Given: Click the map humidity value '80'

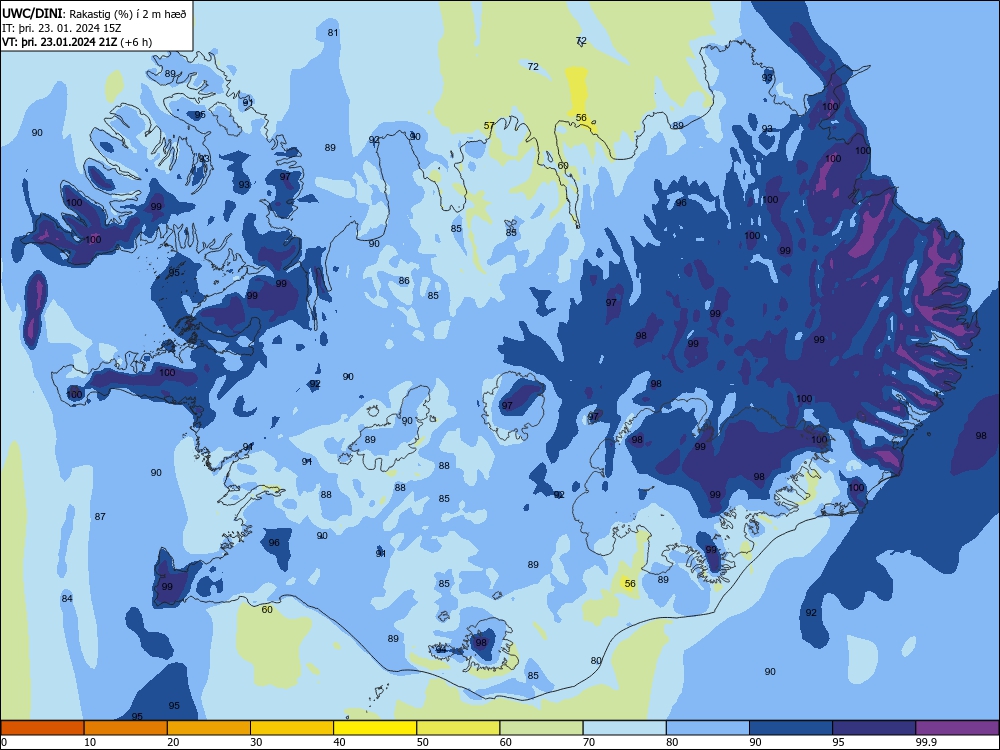Looking at the screenshot, I should point(596,661).
